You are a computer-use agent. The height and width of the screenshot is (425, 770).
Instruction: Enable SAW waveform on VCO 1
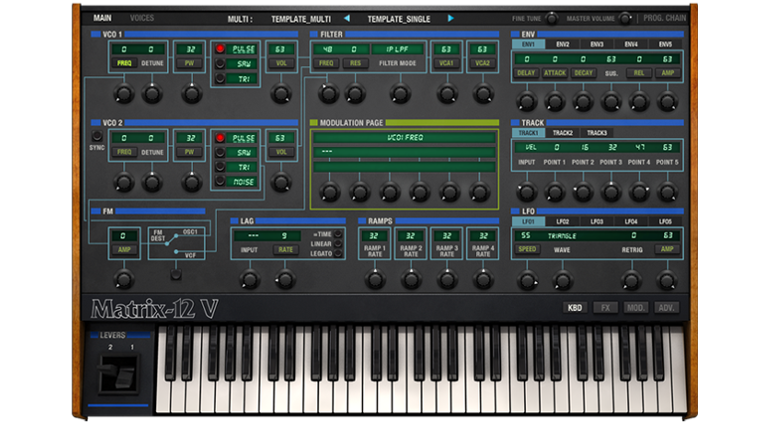[x=220, y=63]
